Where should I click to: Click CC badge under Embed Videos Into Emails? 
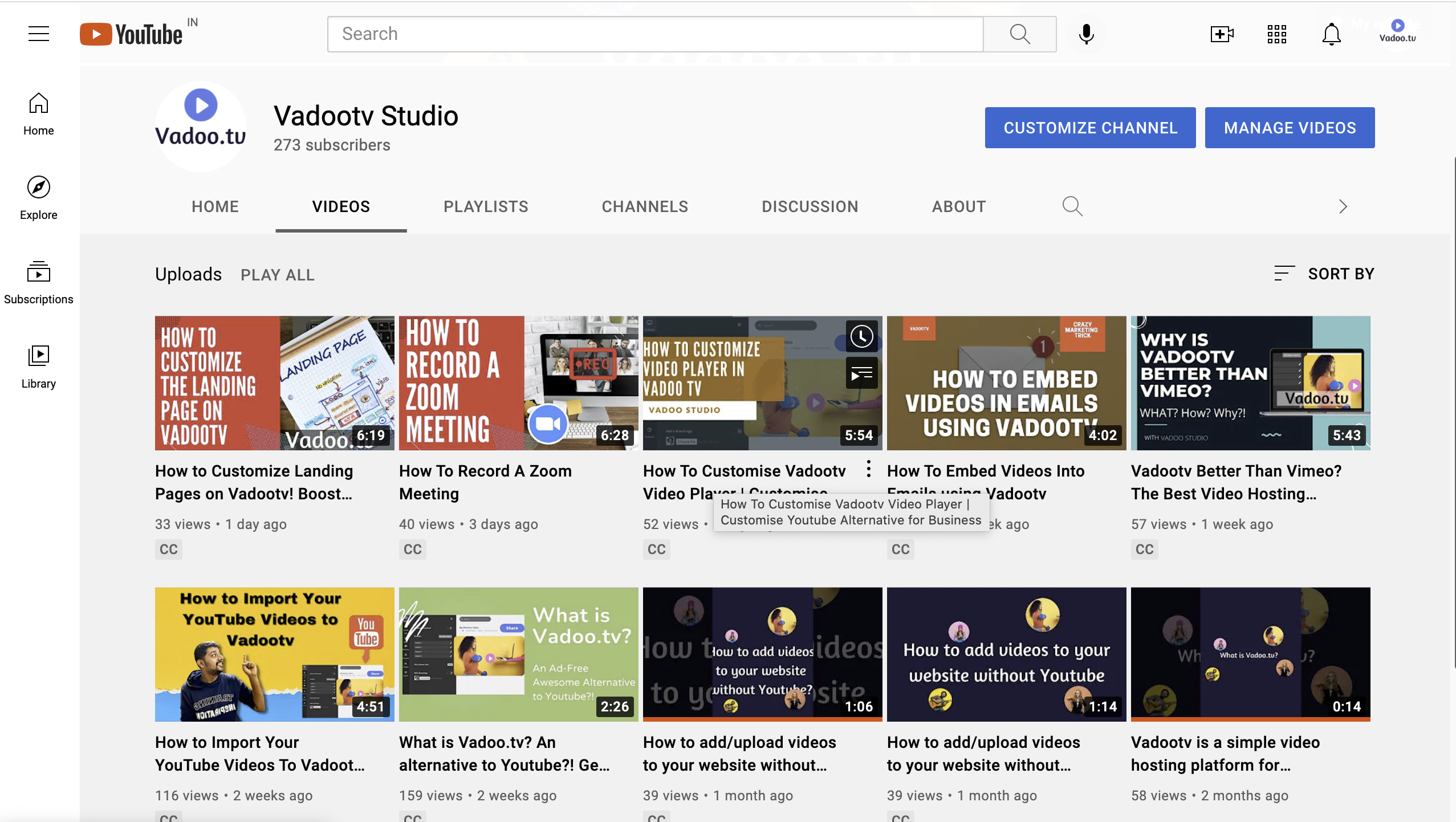click(x=901, y=550)
